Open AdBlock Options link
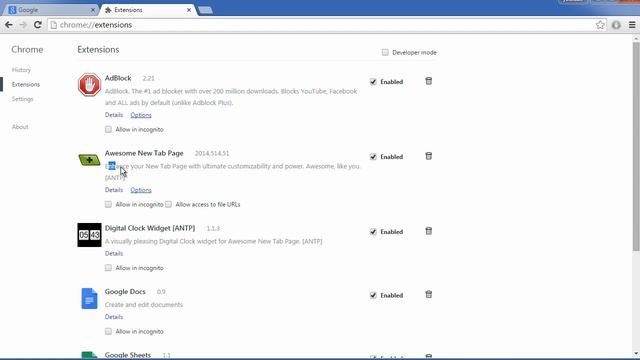The image size is (640, 360). point(141,115)
